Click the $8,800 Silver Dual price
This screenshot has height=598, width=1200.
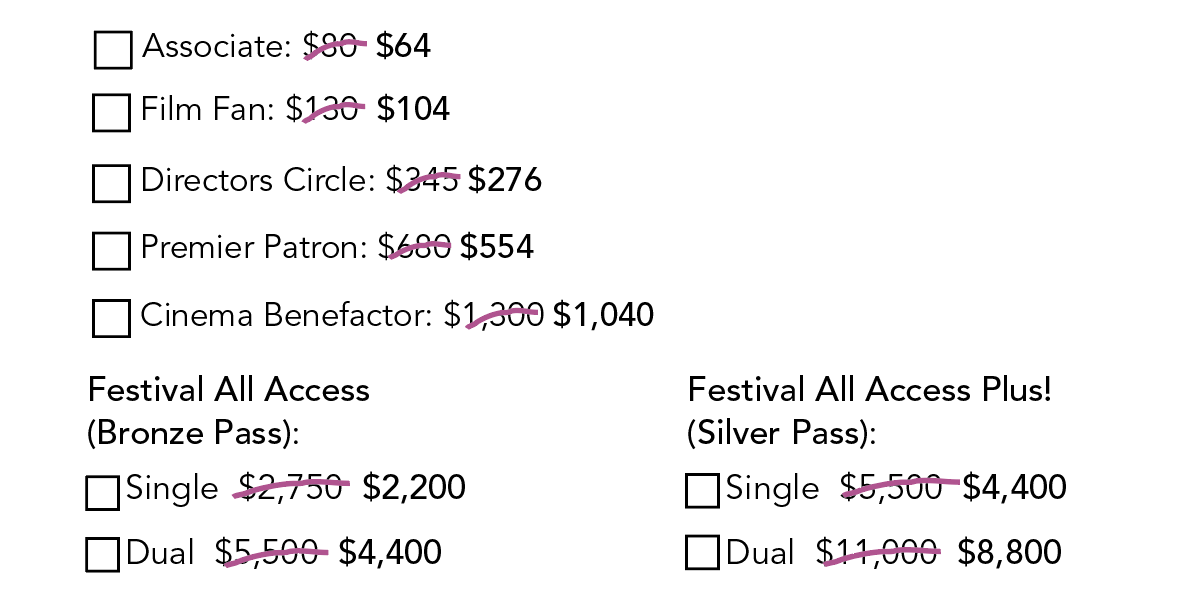(x=1009, y=552)
